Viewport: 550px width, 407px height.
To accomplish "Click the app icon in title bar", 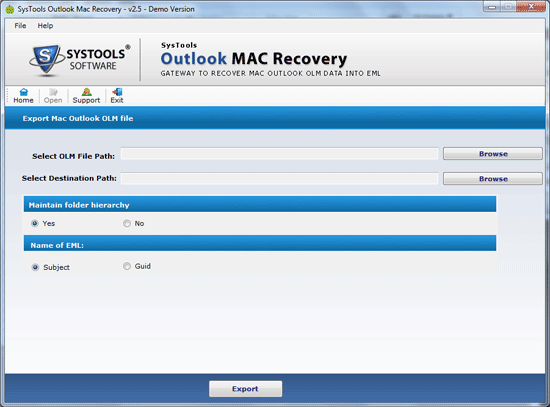I will 10,9.
